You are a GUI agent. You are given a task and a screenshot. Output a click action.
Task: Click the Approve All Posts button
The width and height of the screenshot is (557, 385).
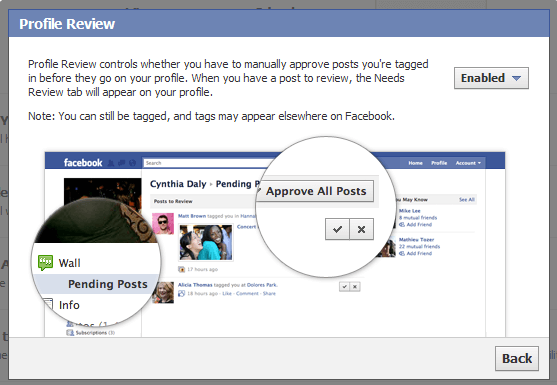[316, 191]
